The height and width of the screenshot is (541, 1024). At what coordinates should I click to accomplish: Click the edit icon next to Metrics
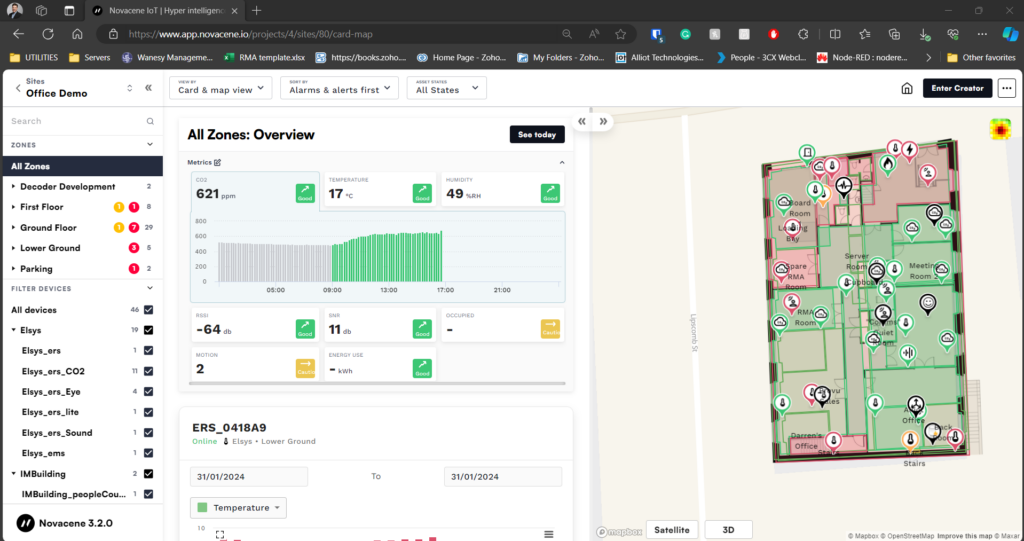[x=217, y=162]
